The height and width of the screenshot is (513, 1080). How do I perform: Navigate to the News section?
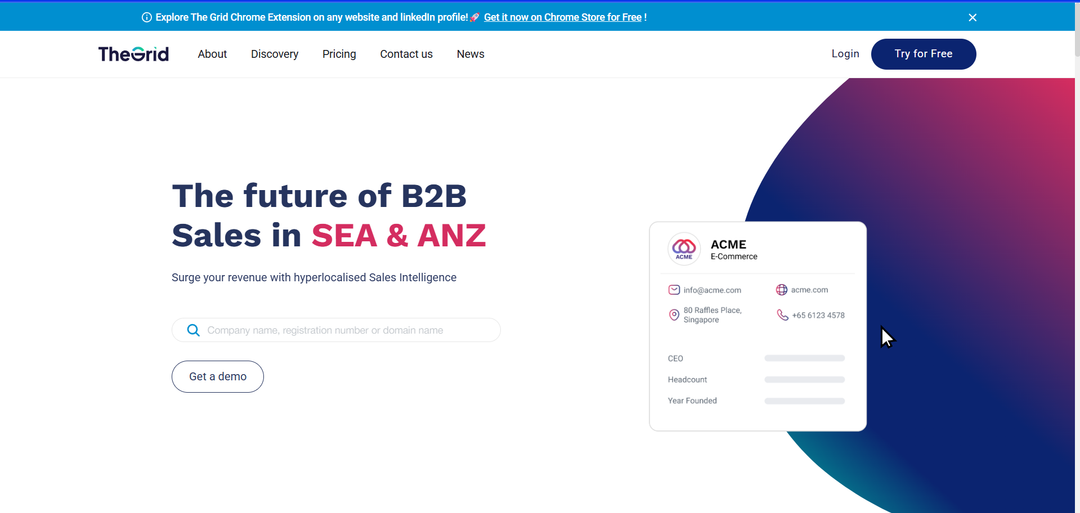470,54
